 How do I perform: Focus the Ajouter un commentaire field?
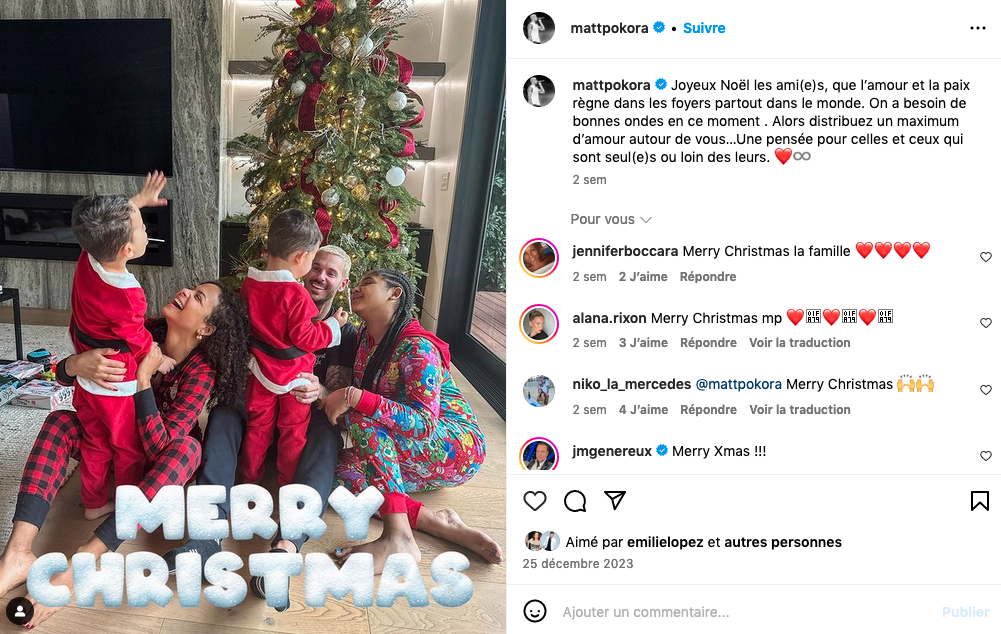coord(747,612)
